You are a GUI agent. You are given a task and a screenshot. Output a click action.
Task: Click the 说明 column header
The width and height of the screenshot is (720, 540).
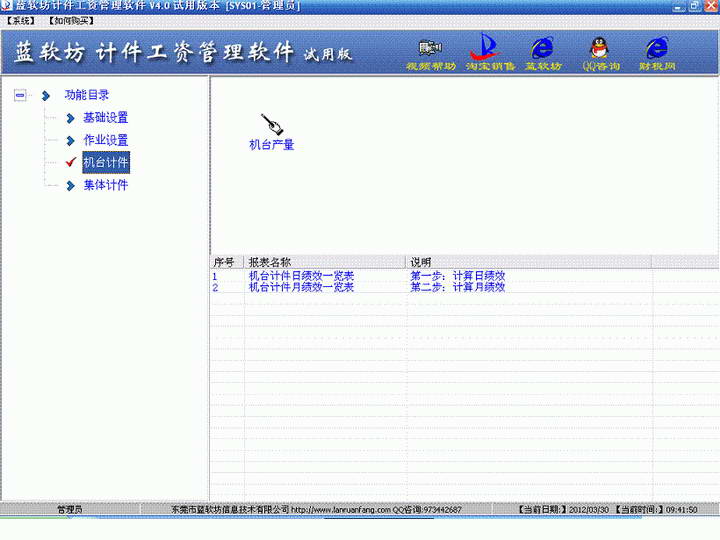tap(529, 262)
